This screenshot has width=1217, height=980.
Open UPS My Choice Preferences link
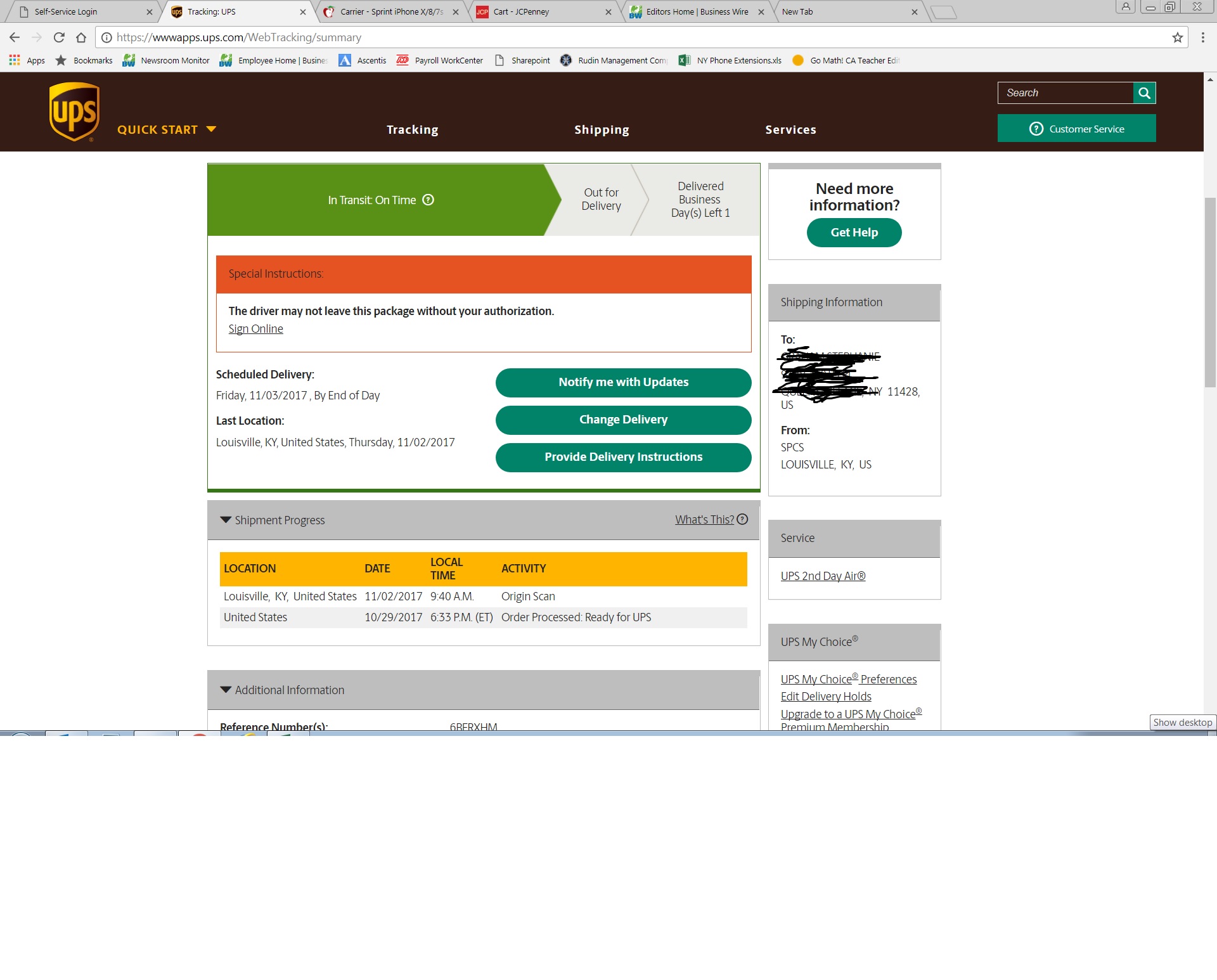[x=848, y=678]
